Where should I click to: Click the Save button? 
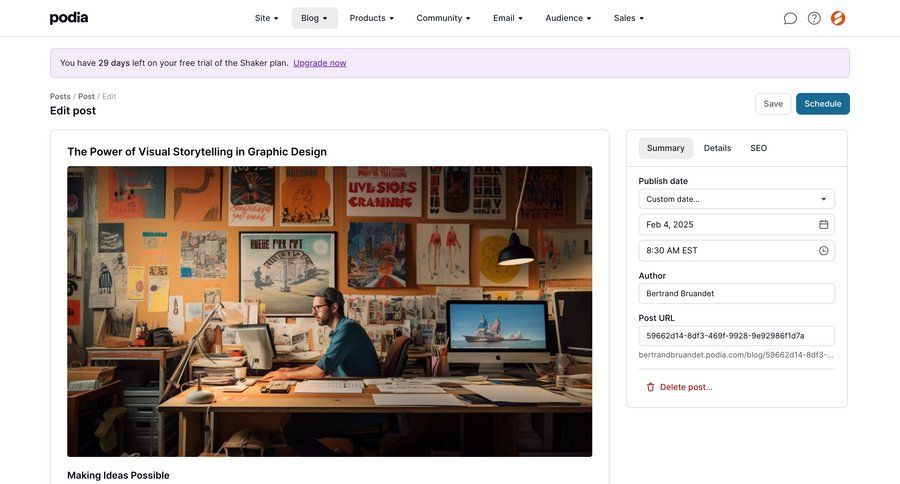(773, 104)
